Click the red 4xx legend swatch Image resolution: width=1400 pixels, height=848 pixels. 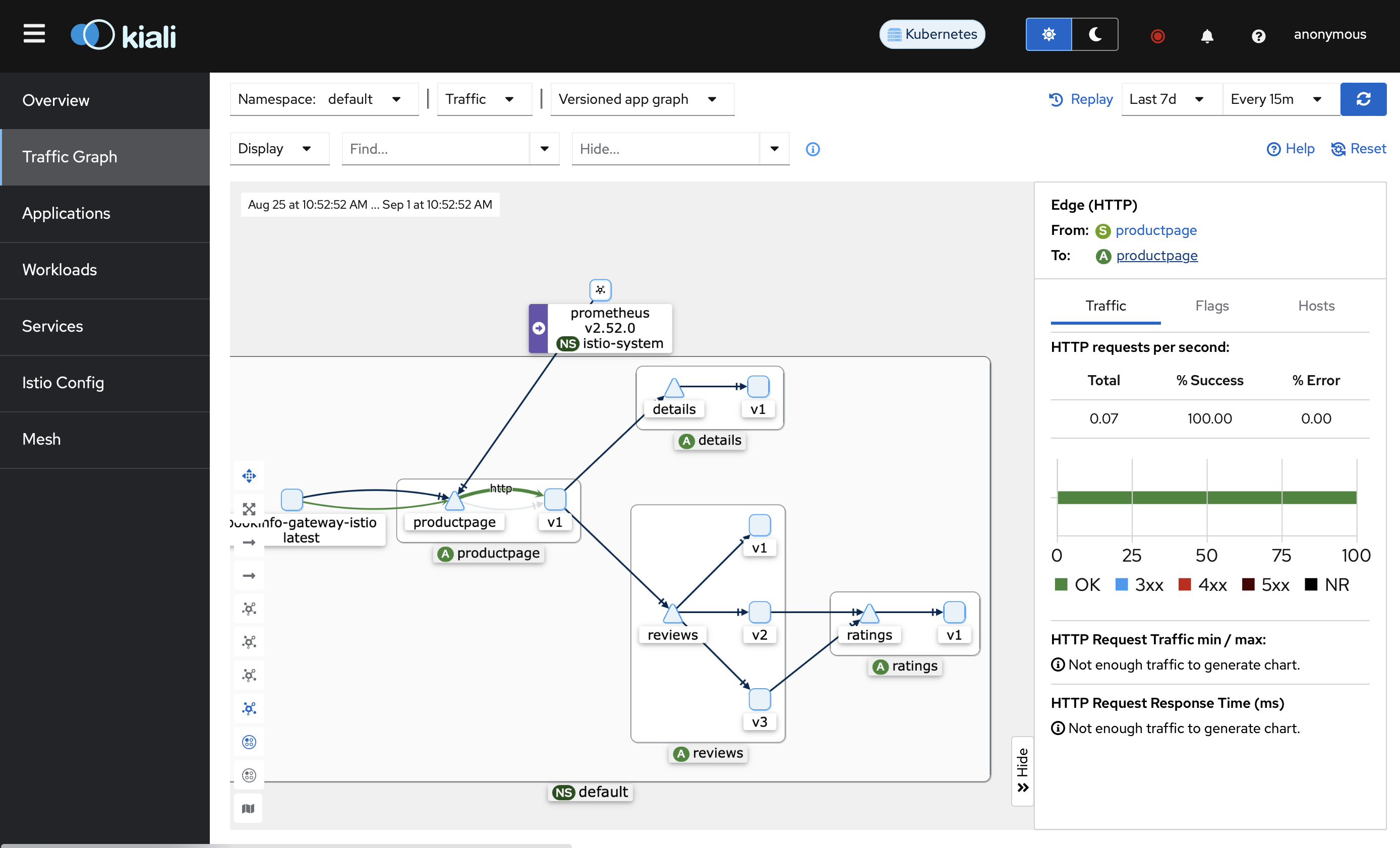1184,584
